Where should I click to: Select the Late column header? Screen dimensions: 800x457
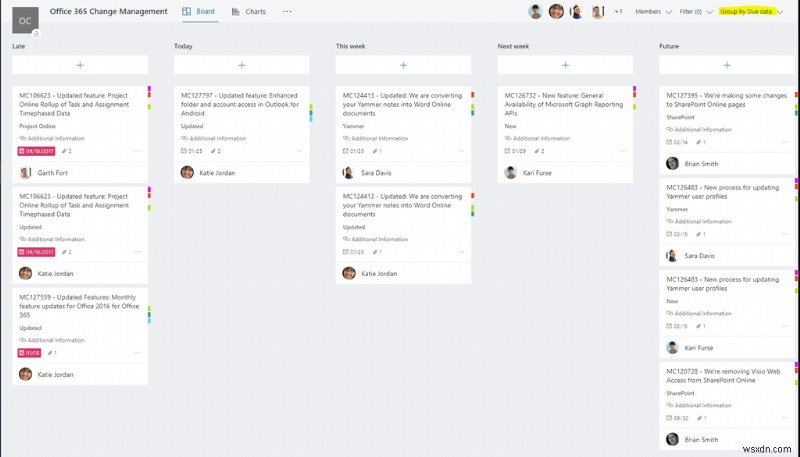19,46
